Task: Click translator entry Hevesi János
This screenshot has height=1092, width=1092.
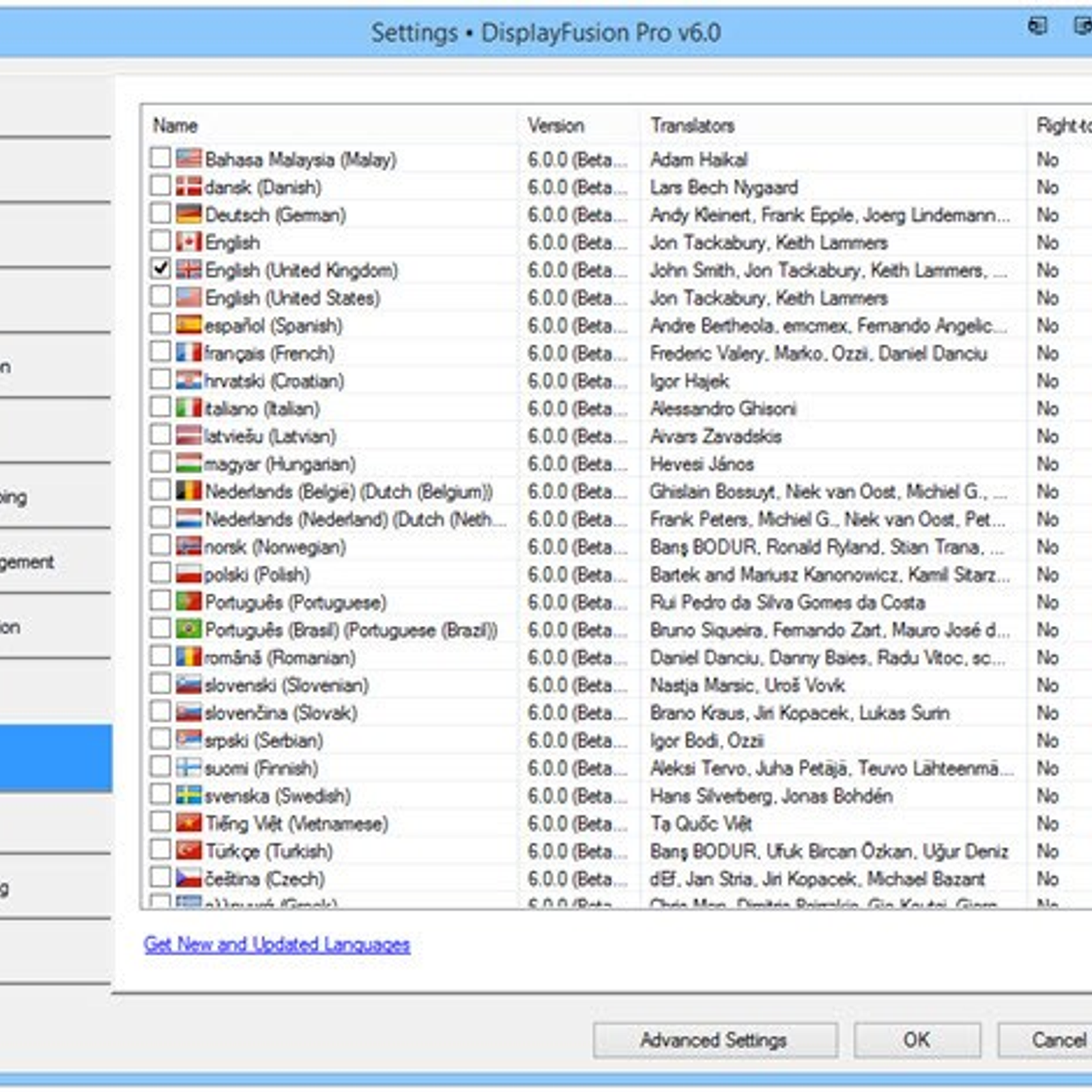Action: click(702, 464)
